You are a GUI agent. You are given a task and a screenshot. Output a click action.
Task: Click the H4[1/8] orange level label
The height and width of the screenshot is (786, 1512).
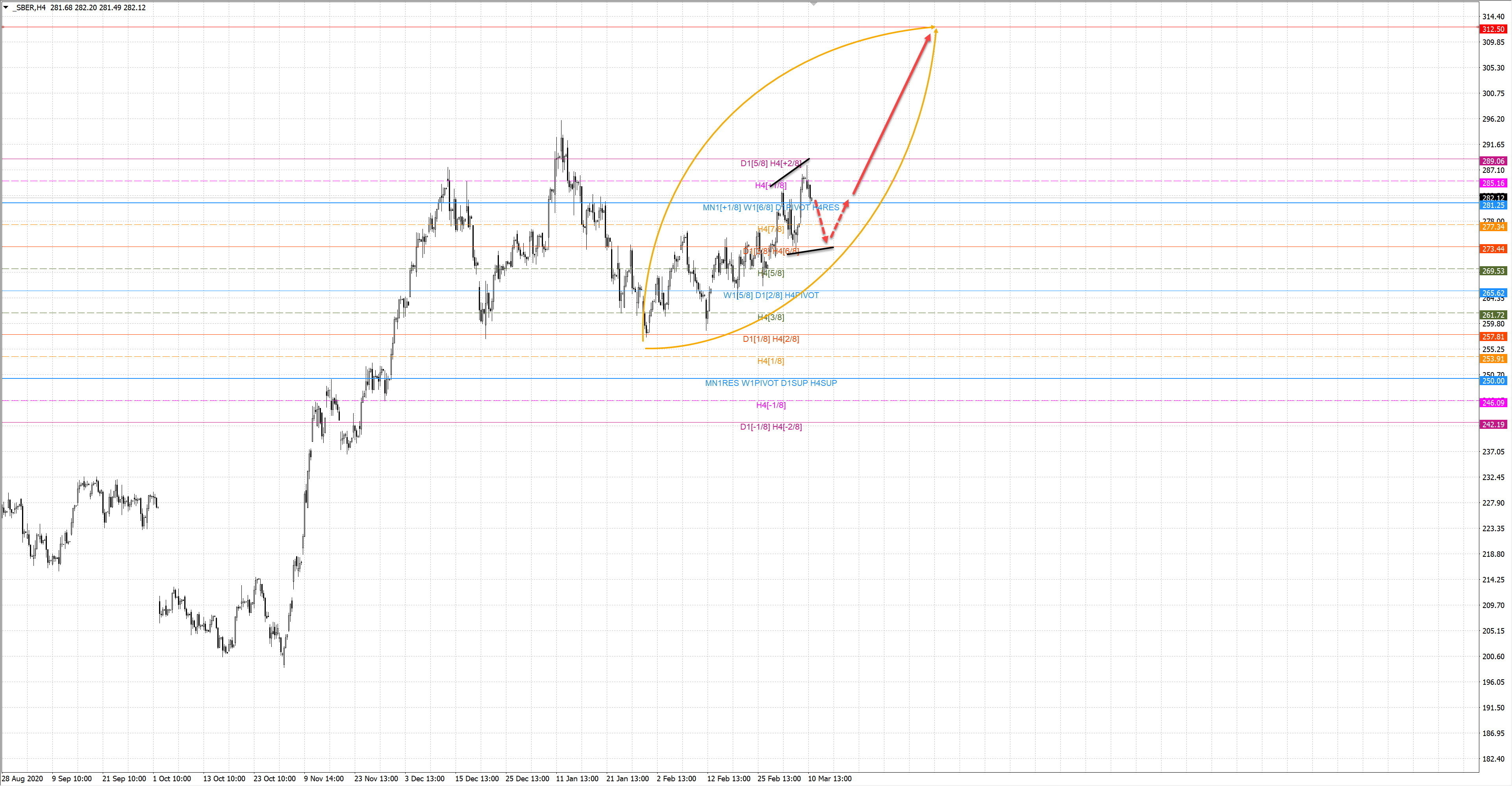click(x=771, y=361)
